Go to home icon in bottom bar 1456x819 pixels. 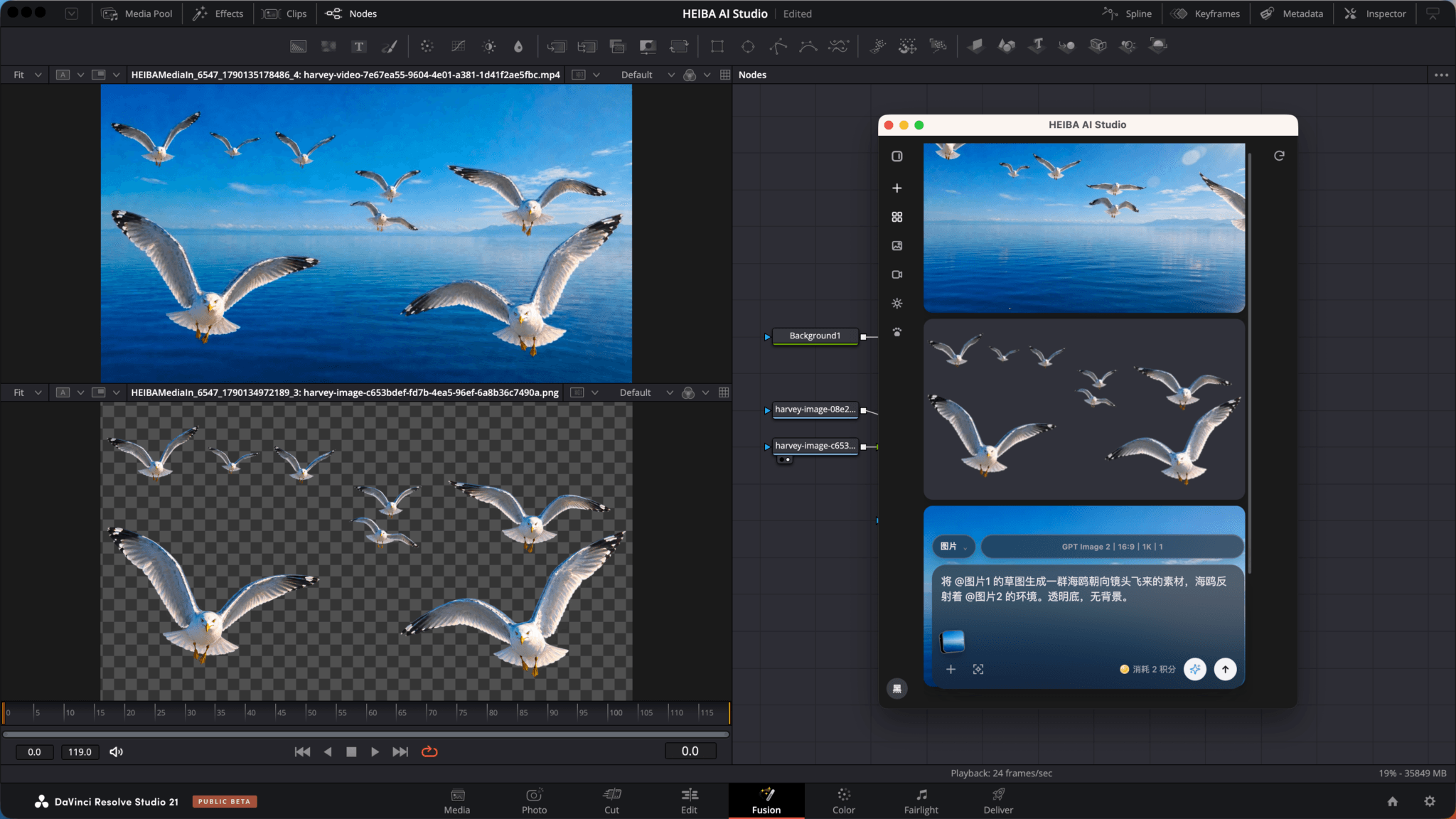click(x=1393, y=801)
